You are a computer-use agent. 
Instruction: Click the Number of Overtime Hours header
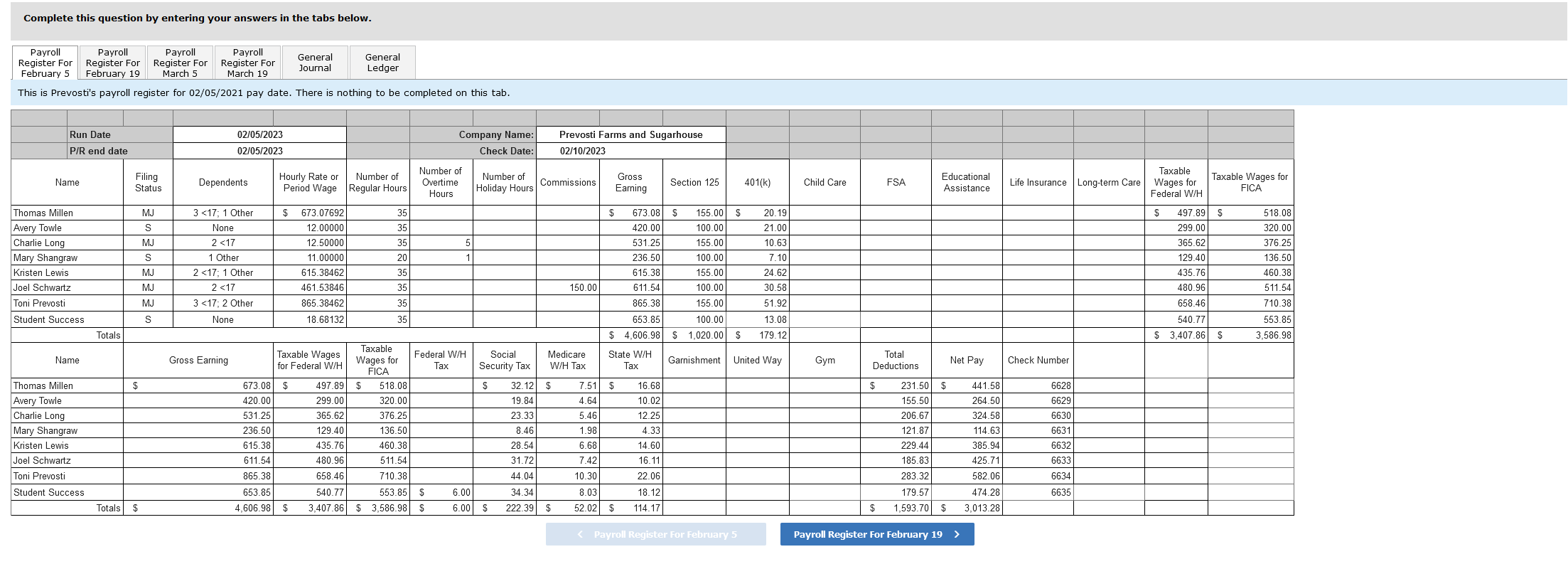(x=441, y=182)
